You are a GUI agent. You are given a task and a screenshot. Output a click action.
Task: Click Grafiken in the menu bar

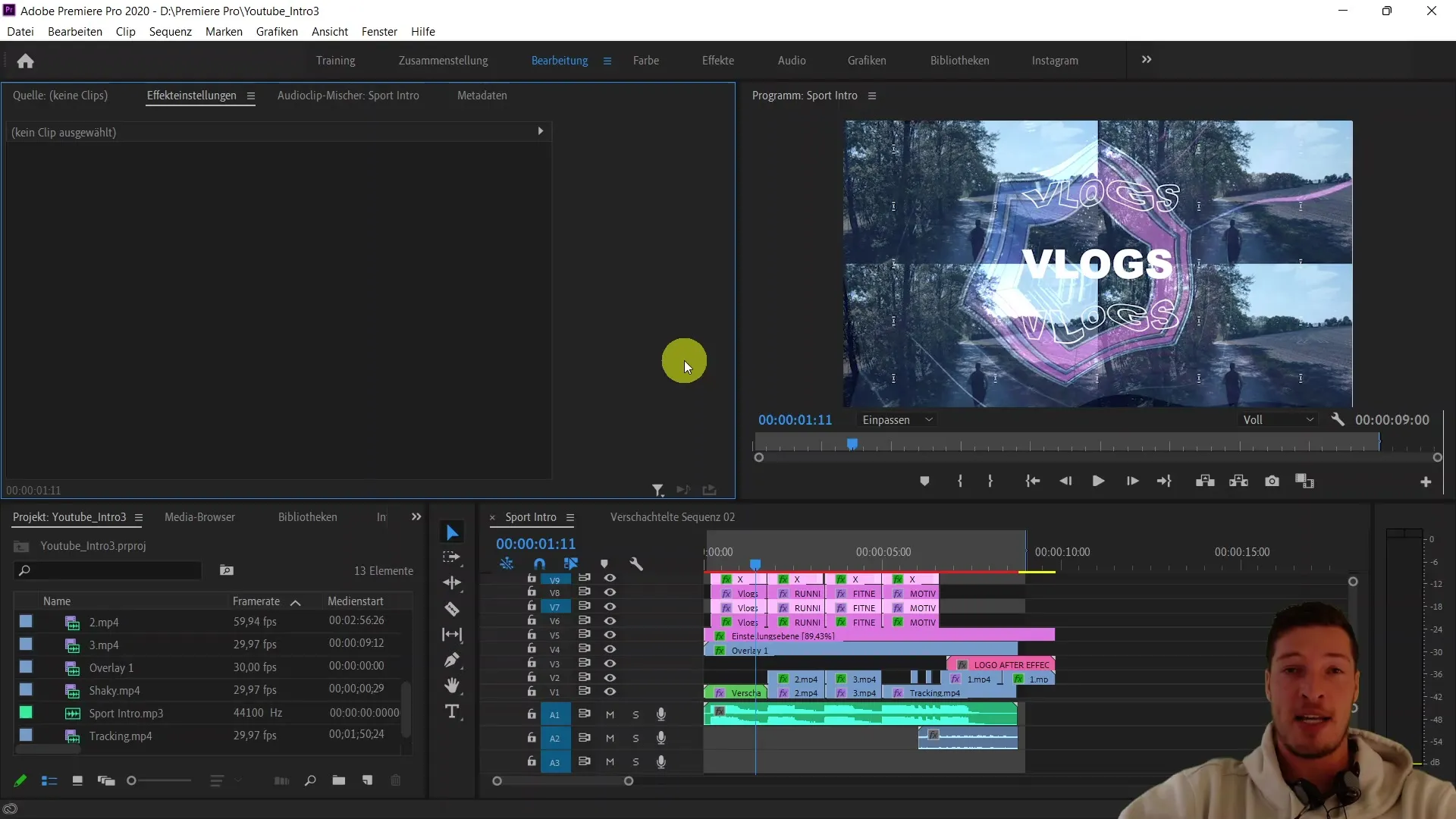[x=277, y=31]
